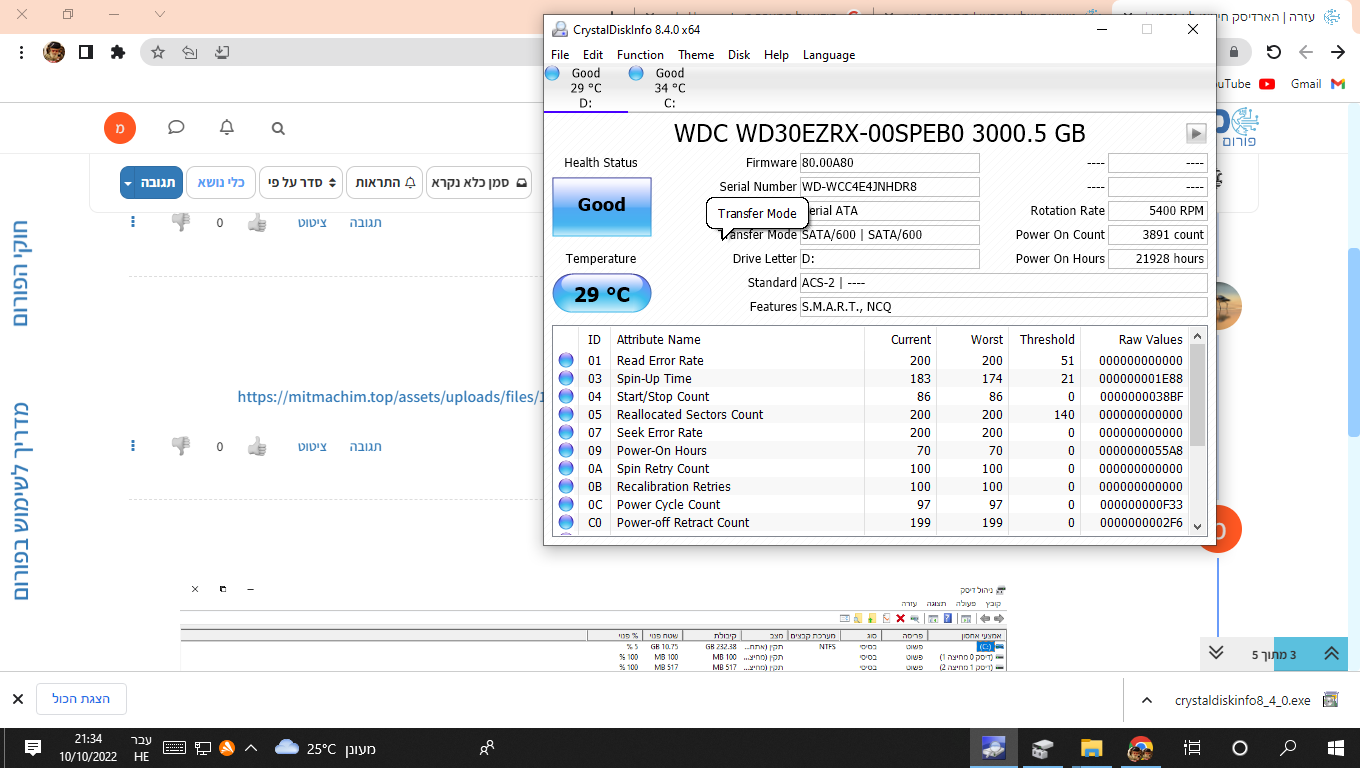Click the Good health status button
This screenshot has height=768, width=1360.
coord(602,206)
